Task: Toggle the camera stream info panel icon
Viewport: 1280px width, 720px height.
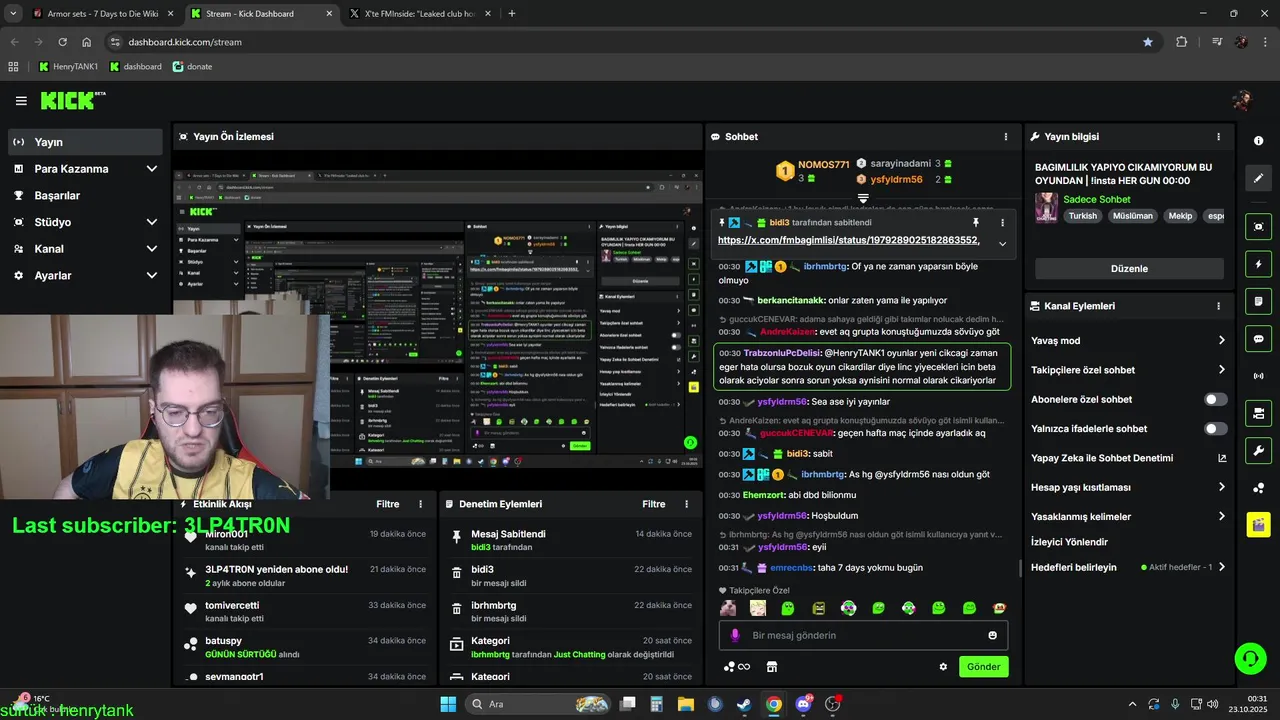Action: pos(1259,413)
